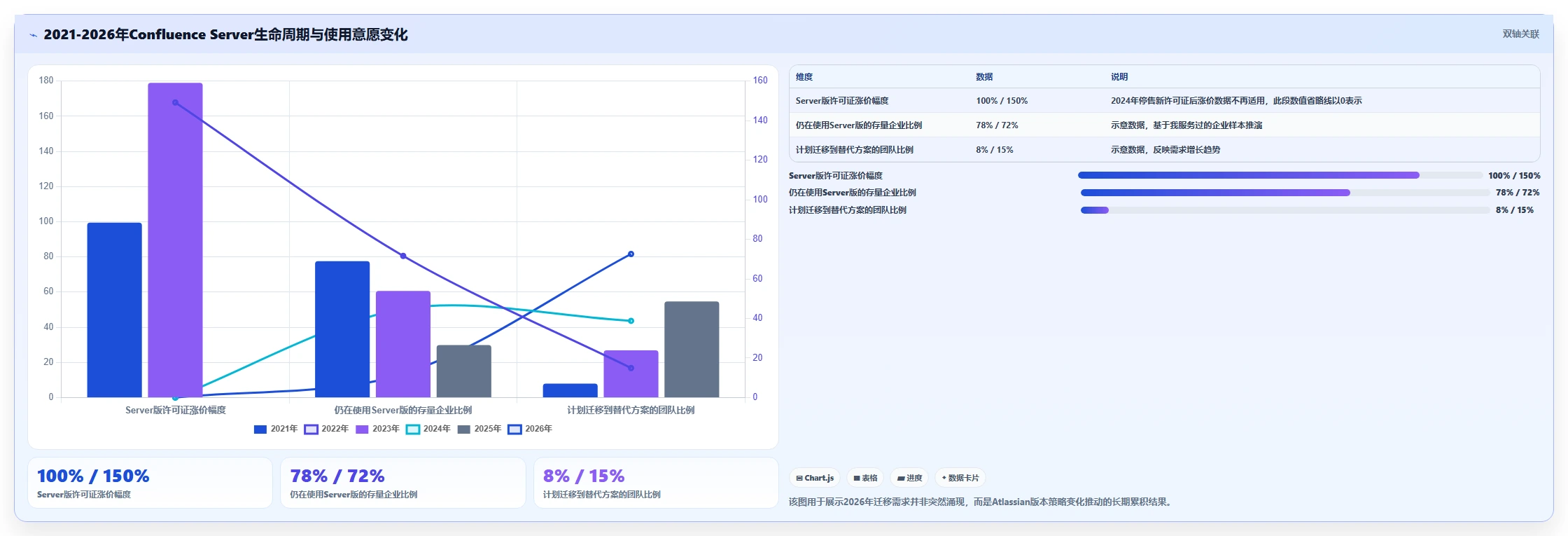Click progress list label Server版许可证涨幅幅度
This screenshot has width=1568, height=536.
pyautogui.click(x=836, y=176)
